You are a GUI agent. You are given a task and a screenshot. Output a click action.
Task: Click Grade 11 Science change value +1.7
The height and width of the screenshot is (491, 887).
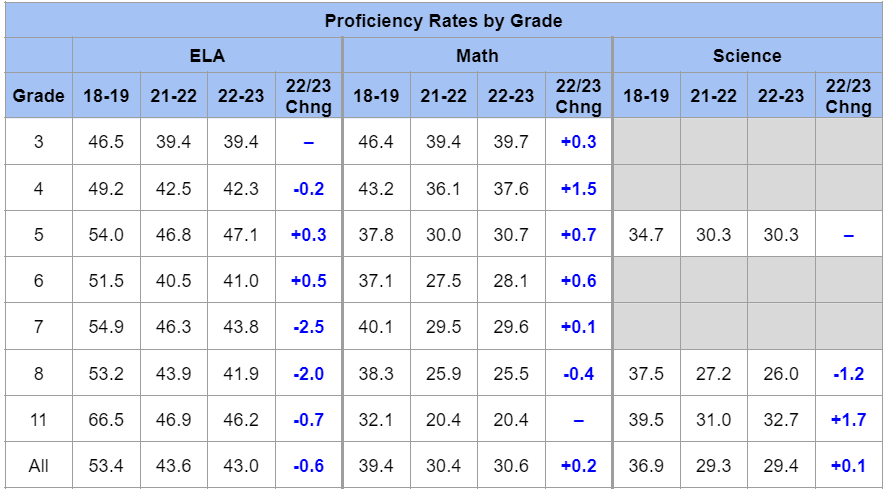[848, 420]
